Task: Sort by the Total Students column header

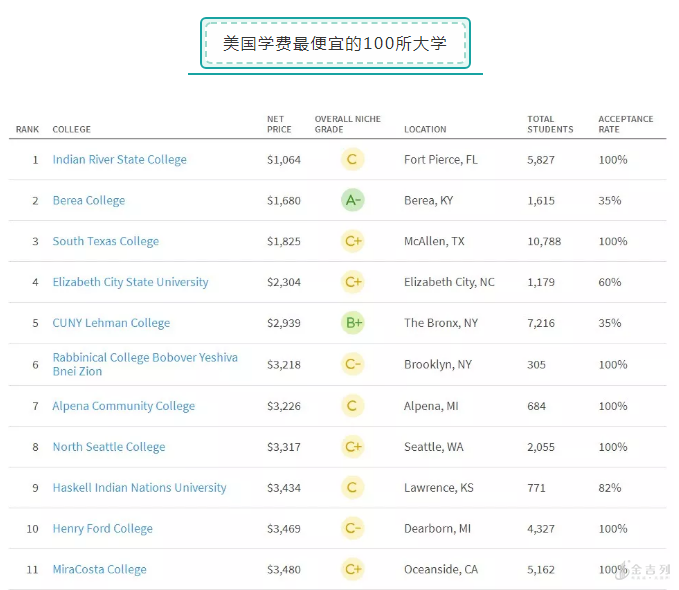Action: coord(550,124)
